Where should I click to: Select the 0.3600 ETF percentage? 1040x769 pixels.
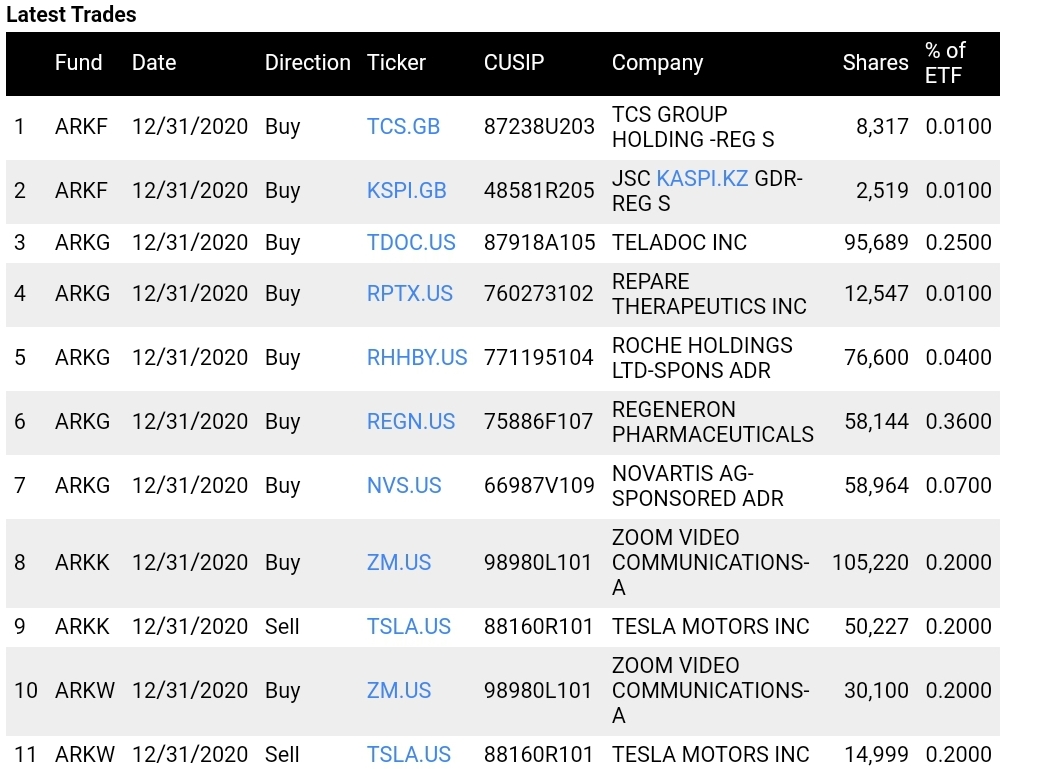click(958, 421)
